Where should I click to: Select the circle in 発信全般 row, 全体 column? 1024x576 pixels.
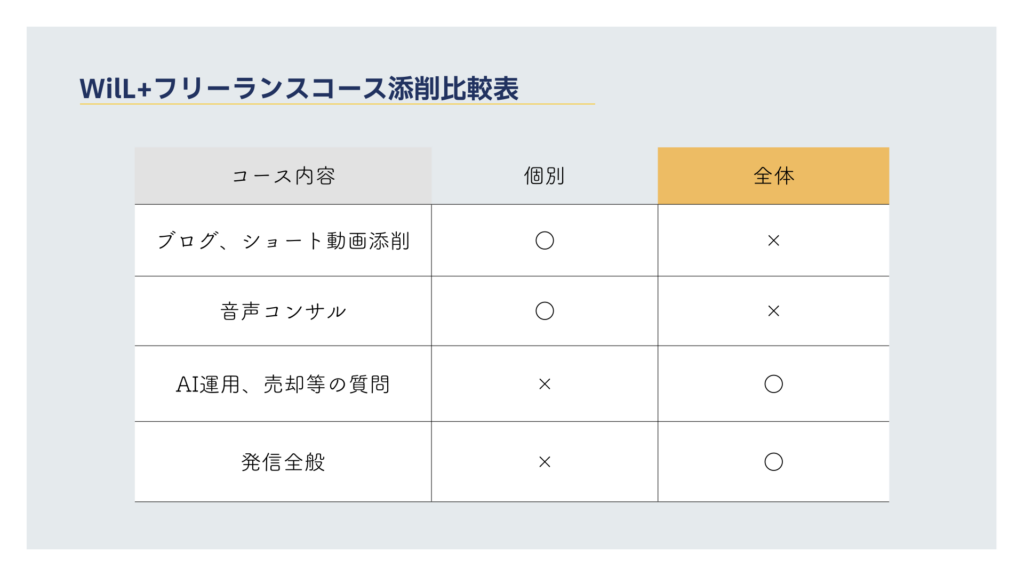(773, 462)
